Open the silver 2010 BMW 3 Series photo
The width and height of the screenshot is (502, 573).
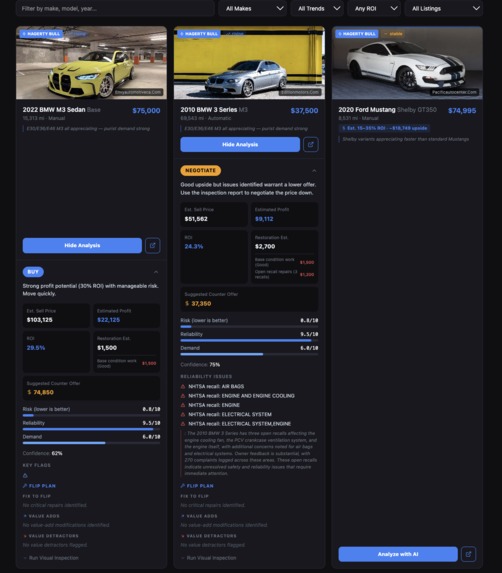tap(249, 62)
